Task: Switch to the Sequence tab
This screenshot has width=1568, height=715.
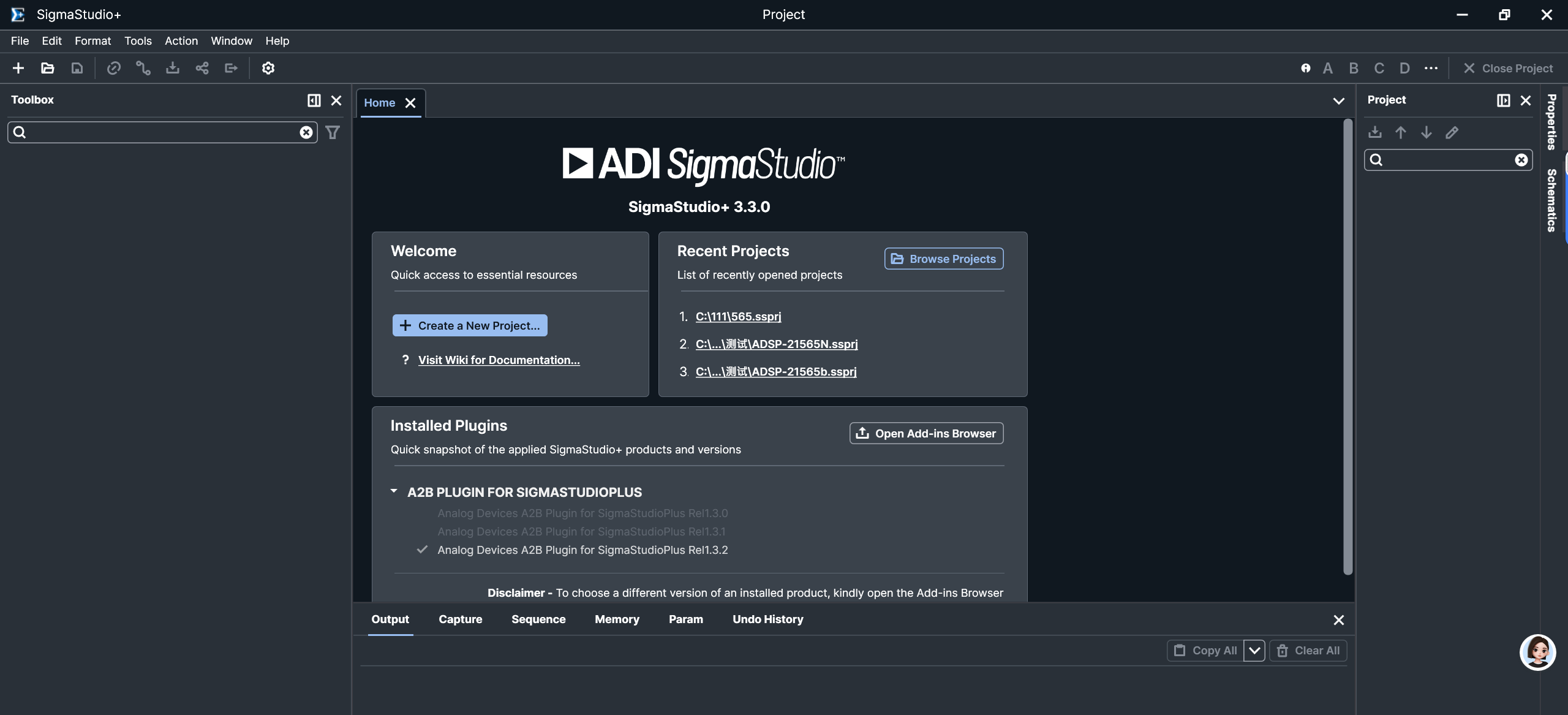Action: [x=538, y=619]
